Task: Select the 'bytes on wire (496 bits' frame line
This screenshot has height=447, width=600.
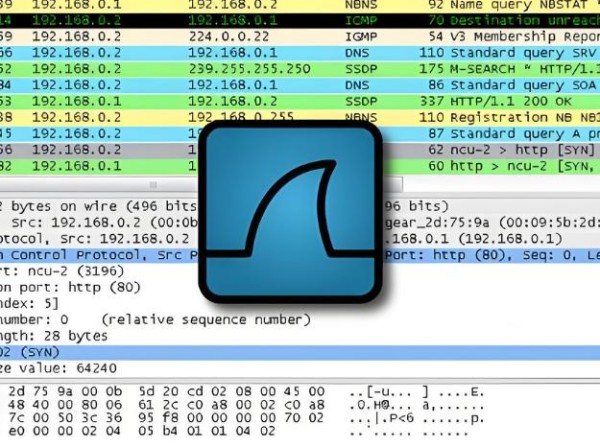Action: [x=300, y=207]
